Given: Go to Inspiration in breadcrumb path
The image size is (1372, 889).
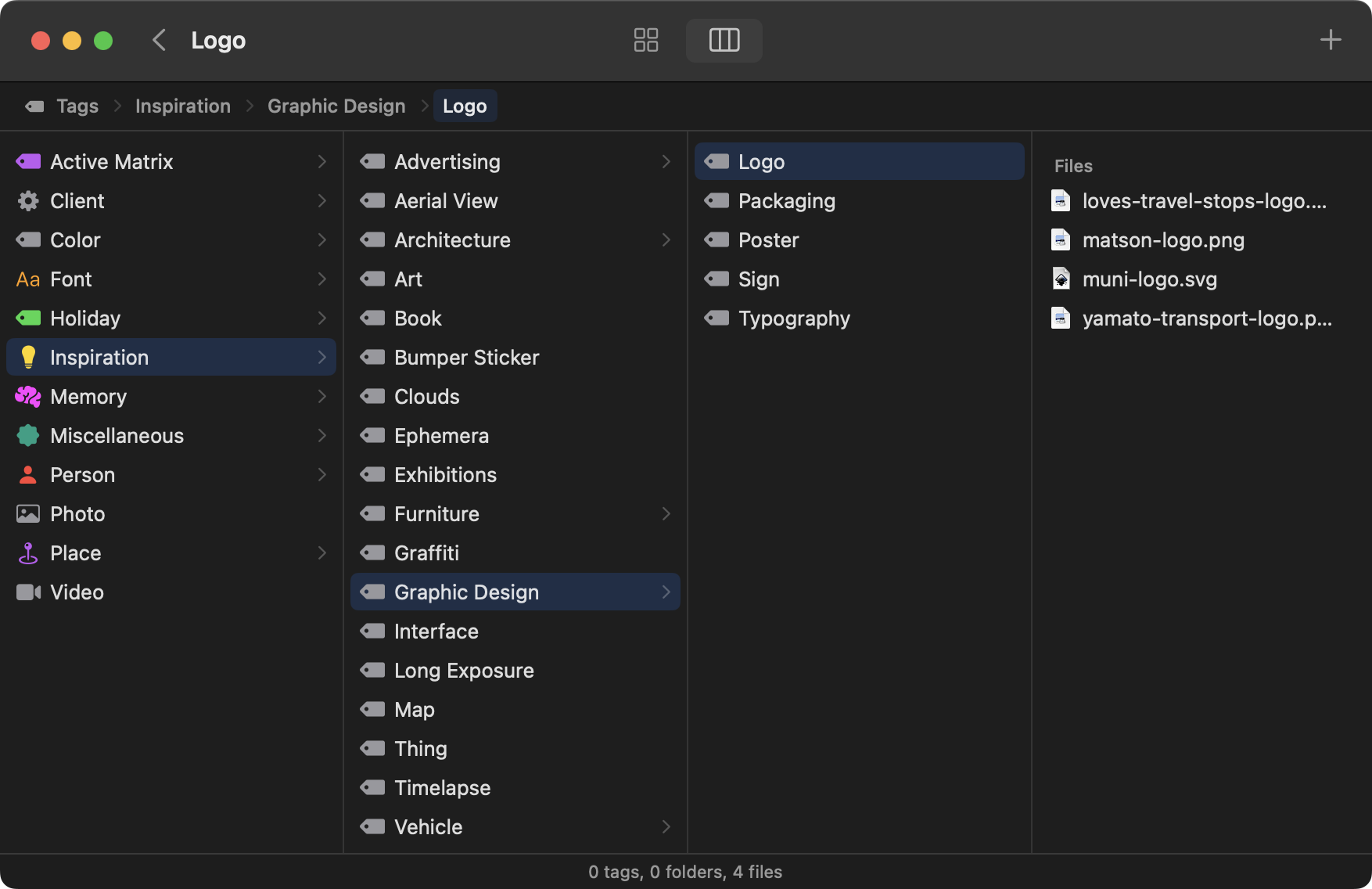Looking at the screenshot, I should tap(183, 106).
